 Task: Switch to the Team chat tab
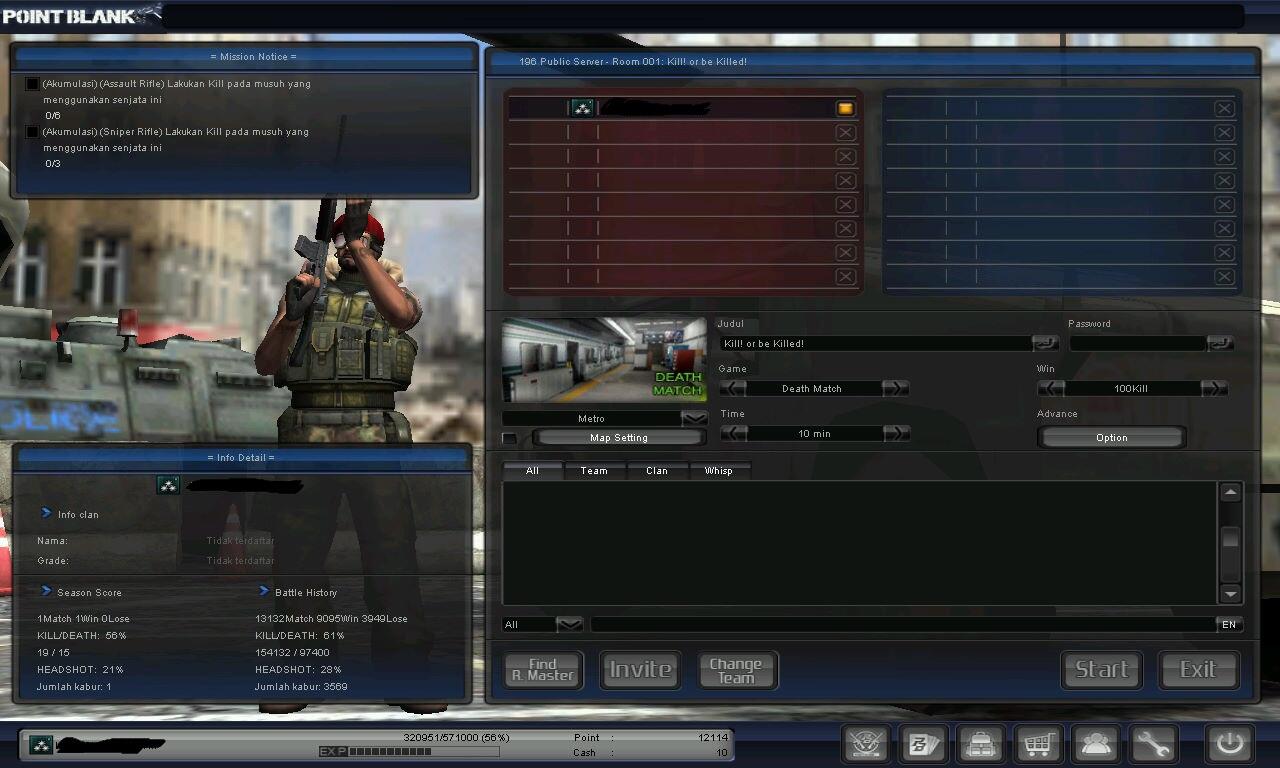[594, 470]
